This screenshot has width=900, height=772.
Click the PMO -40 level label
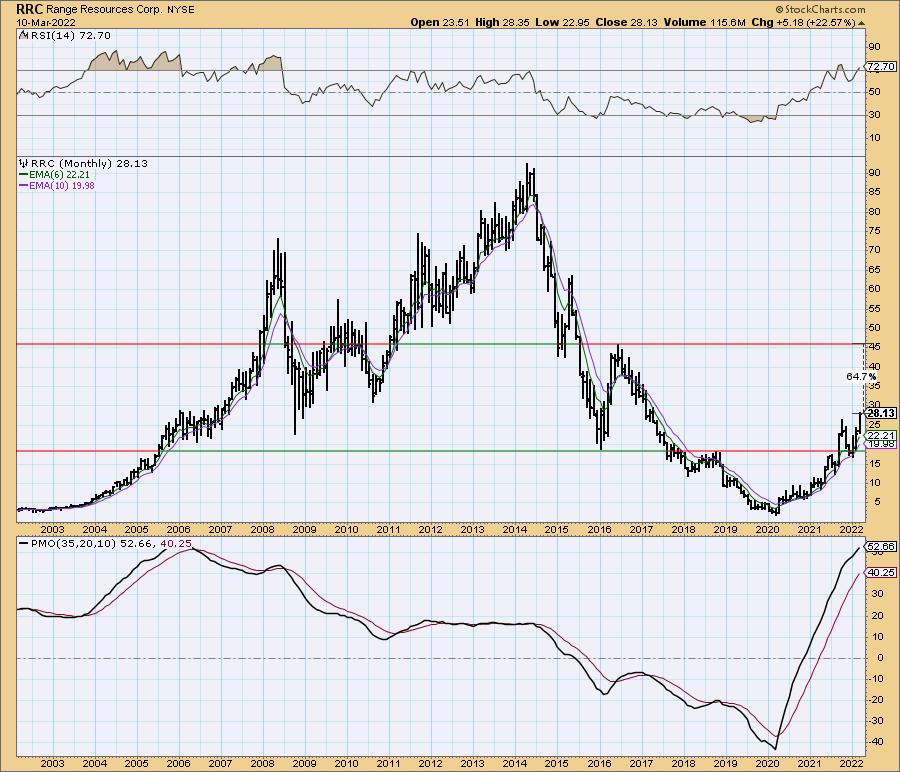click(x=875, y=742)
